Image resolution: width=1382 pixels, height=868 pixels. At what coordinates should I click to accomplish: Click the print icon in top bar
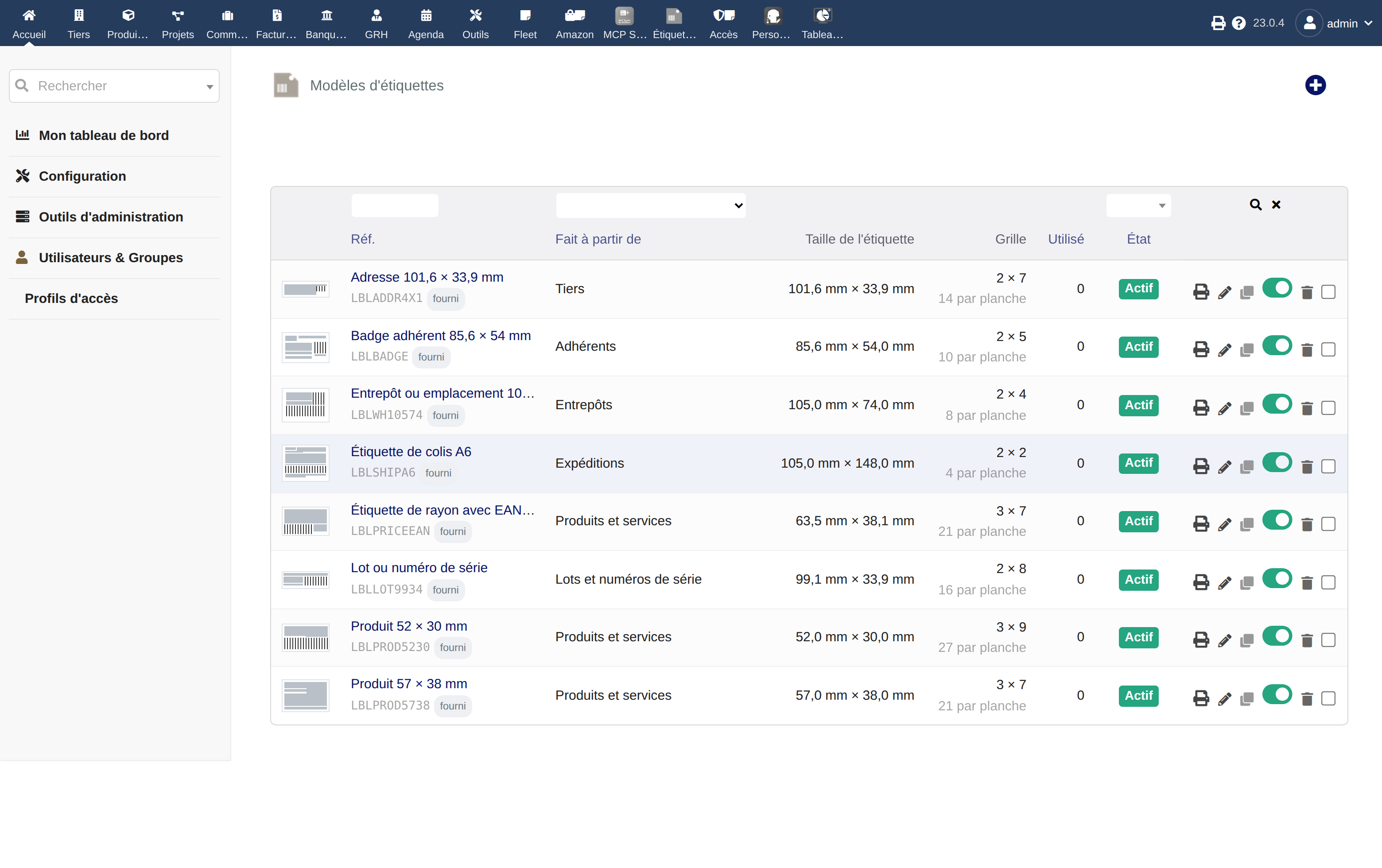point(1218,23)
